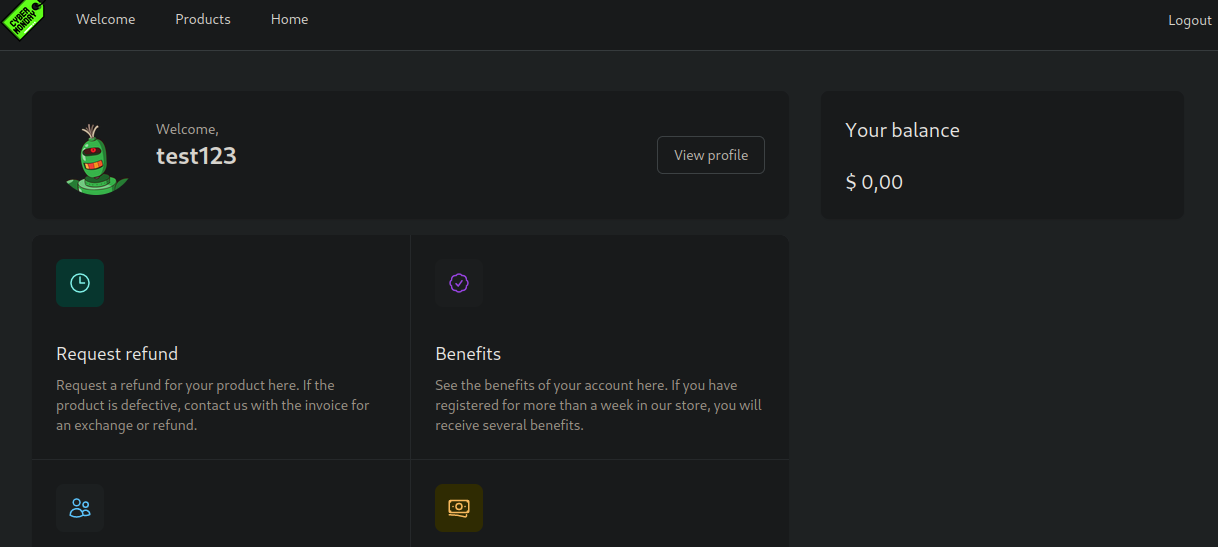Click the clock icon above Request refund
Viewport: 1218px width, 547px height.
coord(80,283)
